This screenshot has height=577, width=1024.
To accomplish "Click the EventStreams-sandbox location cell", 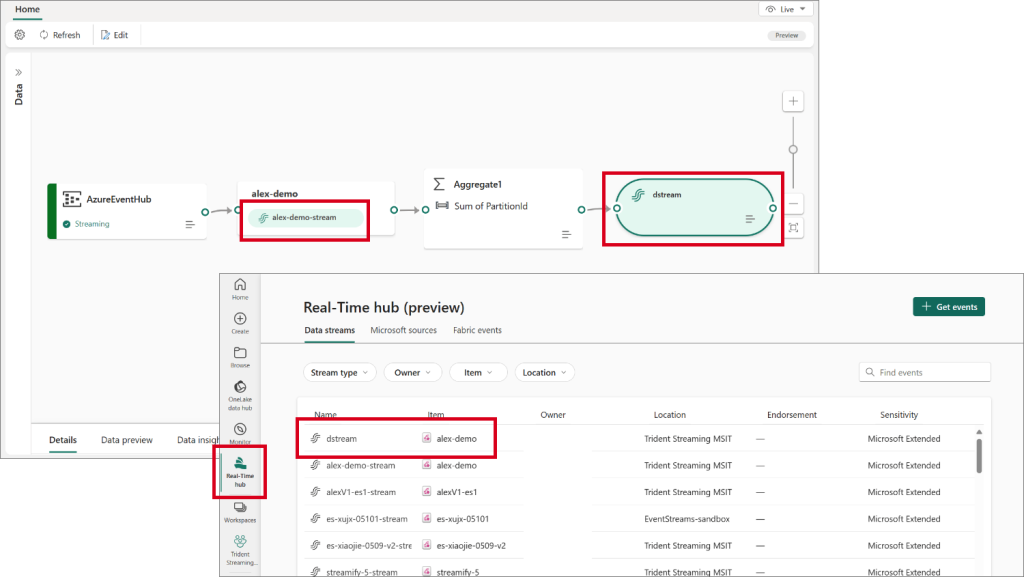I will (x=687, y=519).
